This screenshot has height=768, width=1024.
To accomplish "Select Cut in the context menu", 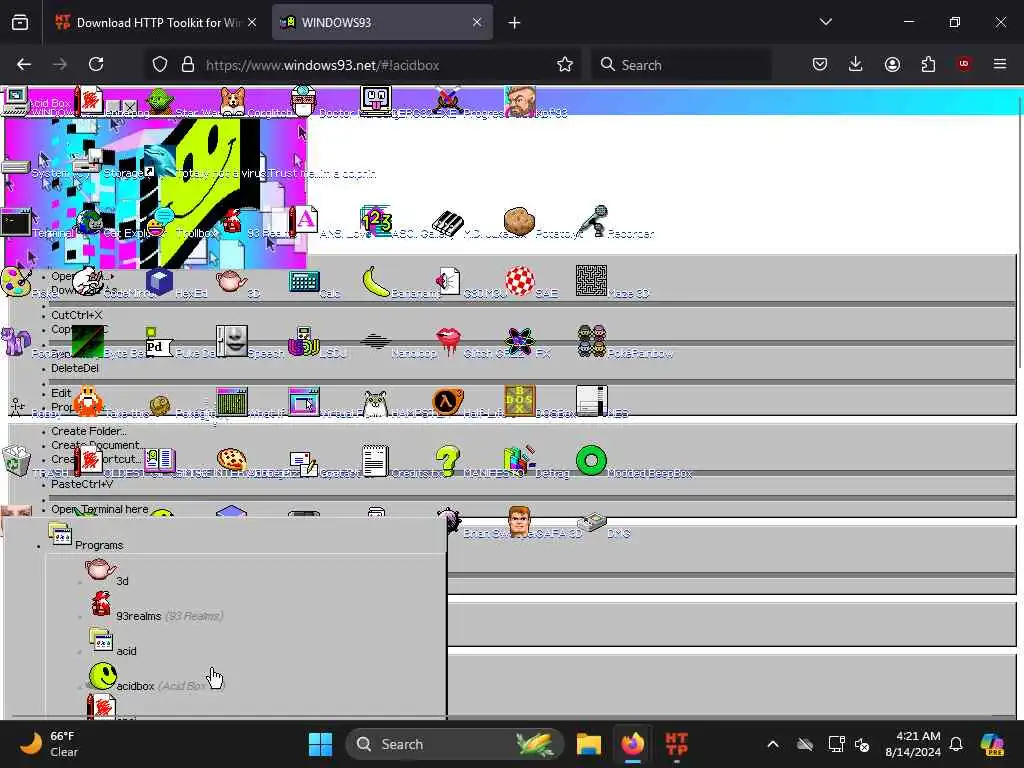I will [76, 315].
